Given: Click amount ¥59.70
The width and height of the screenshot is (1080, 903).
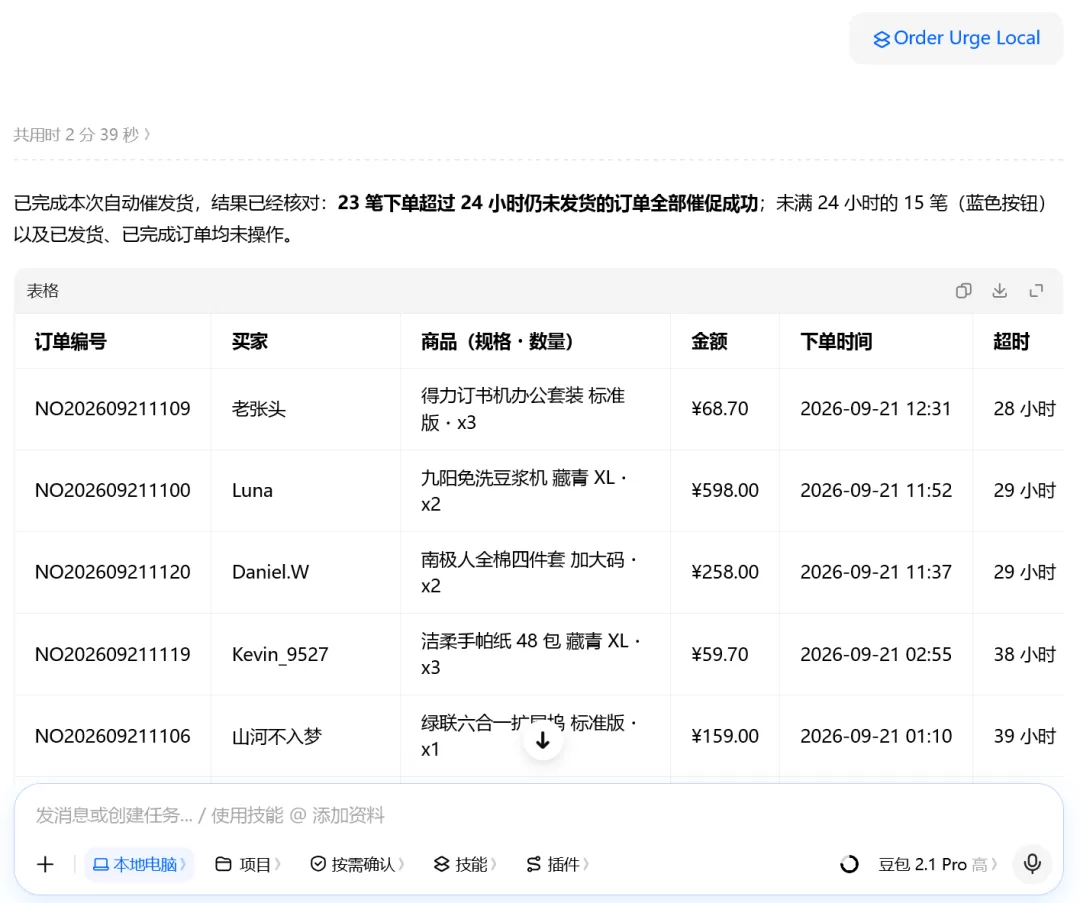Looking at the screenshot, I should tap(720, 654).
